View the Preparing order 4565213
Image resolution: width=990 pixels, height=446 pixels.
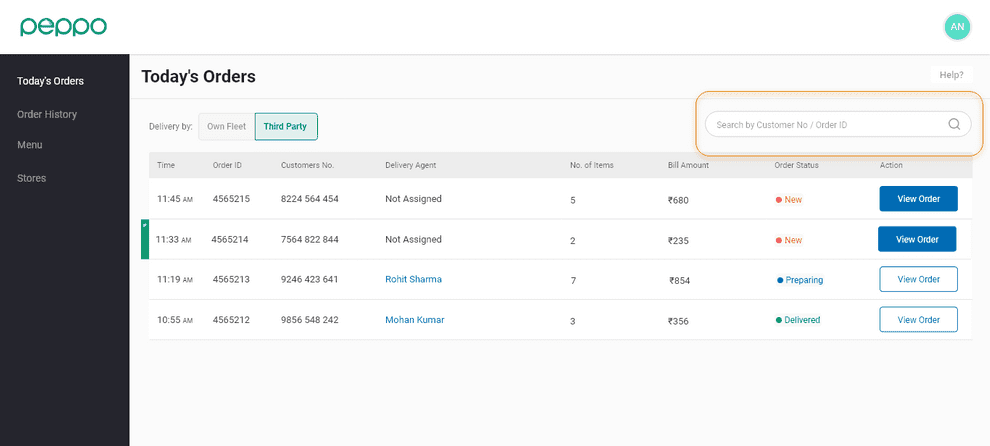click(918, 280)
